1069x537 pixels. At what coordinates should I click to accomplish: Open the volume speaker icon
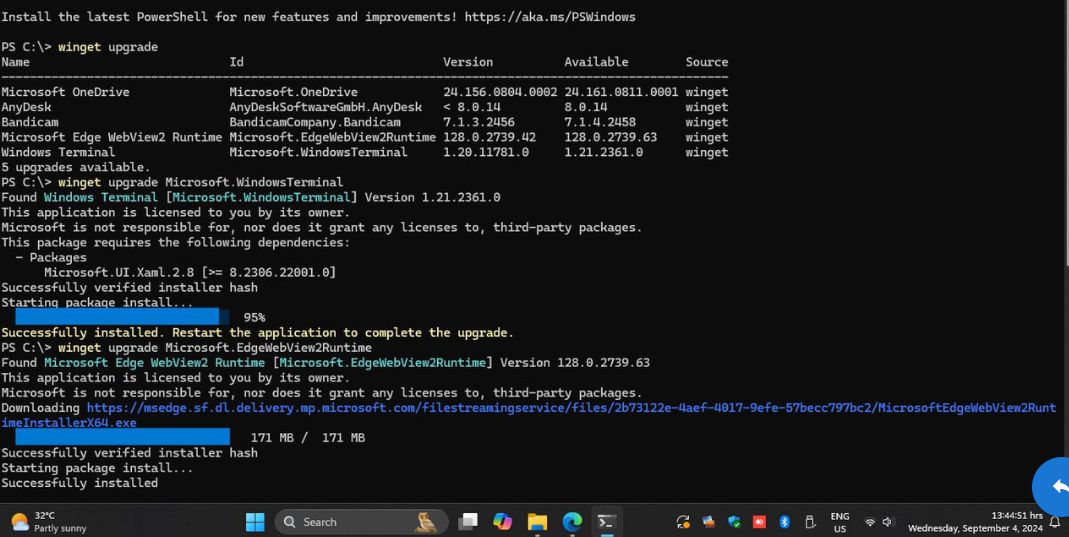[888, 522]
